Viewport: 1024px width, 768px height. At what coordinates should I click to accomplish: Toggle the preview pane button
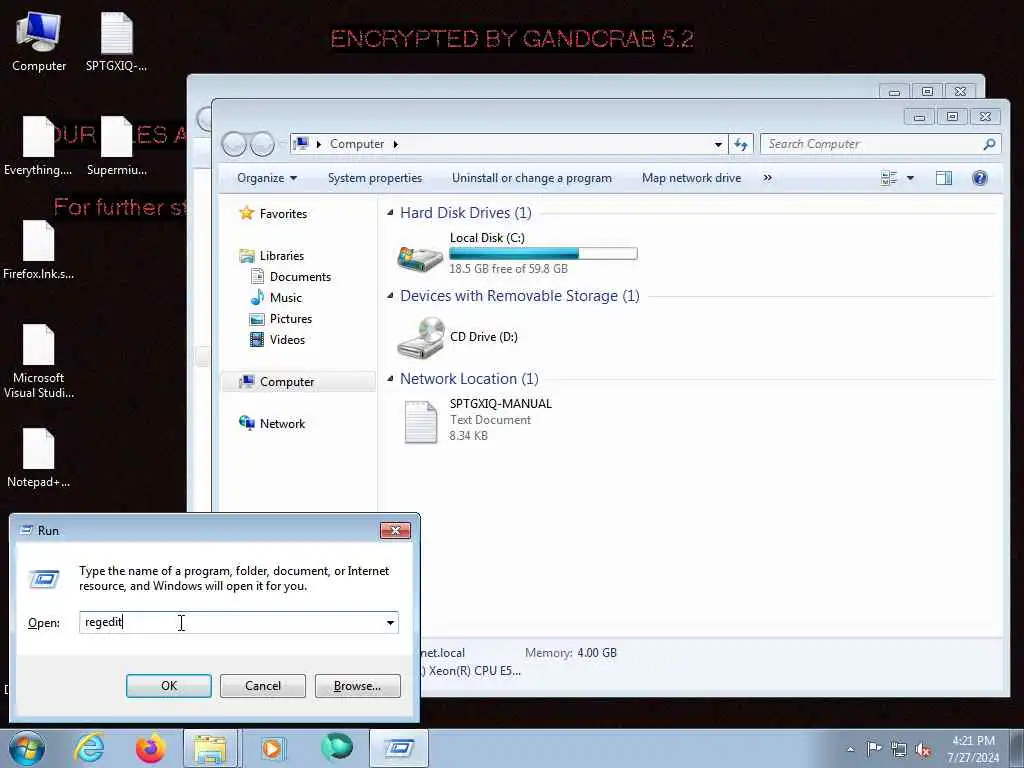pyautogui.click(x=944, y=178)
